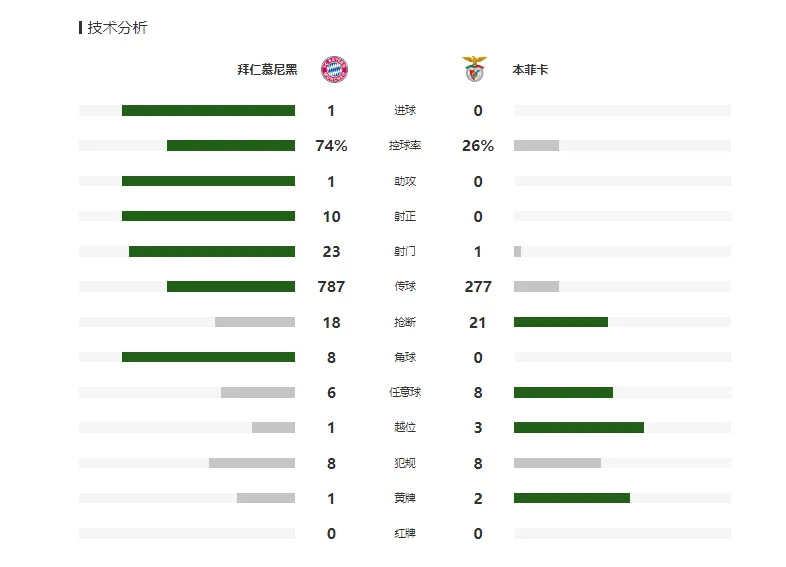786x567 pixels.
Task: Open the 本菲卡 team name link
Action: pyautogui.click(x=530, y=70)
